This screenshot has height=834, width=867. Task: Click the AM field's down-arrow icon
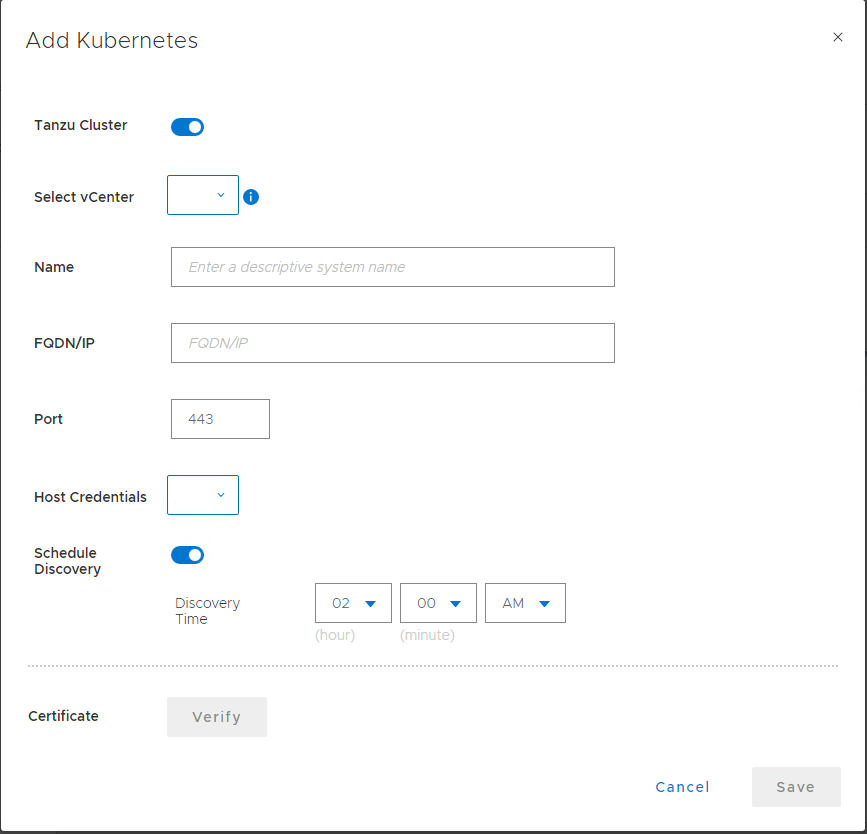[545, 604]
